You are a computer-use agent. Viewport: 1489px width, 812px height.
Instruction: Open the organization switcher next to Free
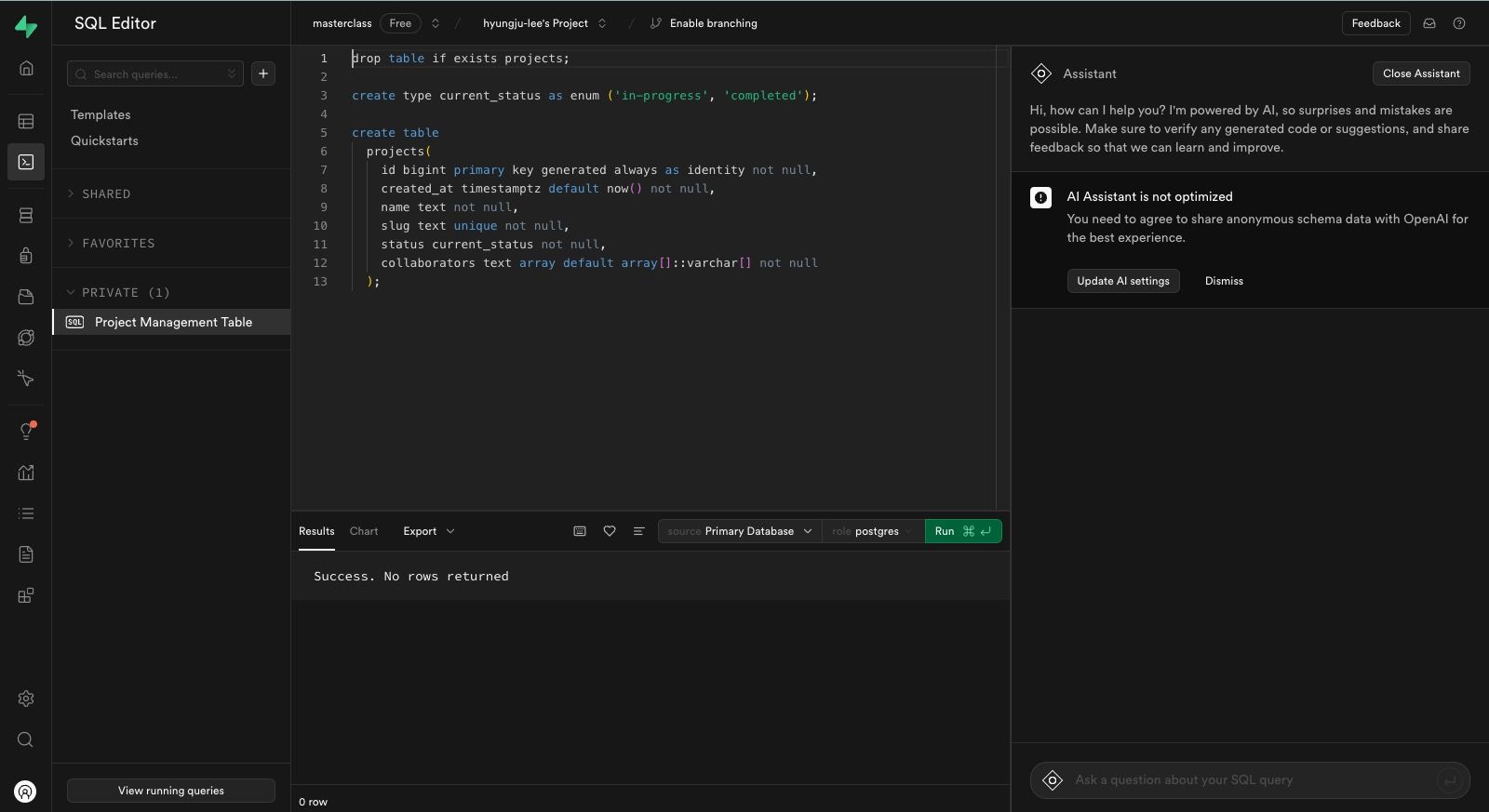(435, 23)
